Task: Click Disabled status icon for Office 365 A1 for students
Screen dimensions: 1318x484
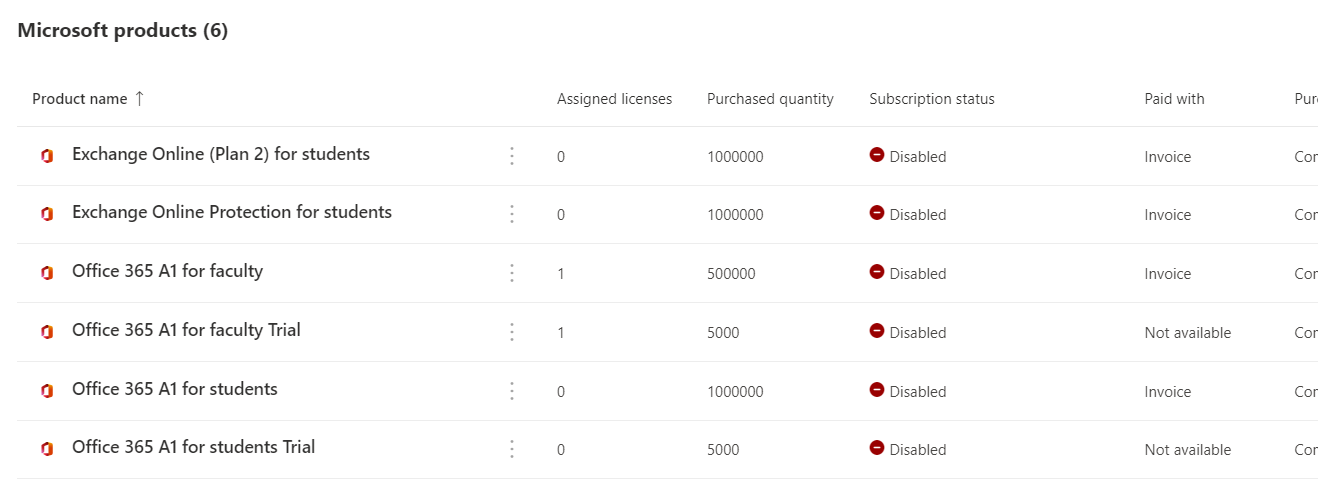Action: pyautogui.click(x=877, y=390)
